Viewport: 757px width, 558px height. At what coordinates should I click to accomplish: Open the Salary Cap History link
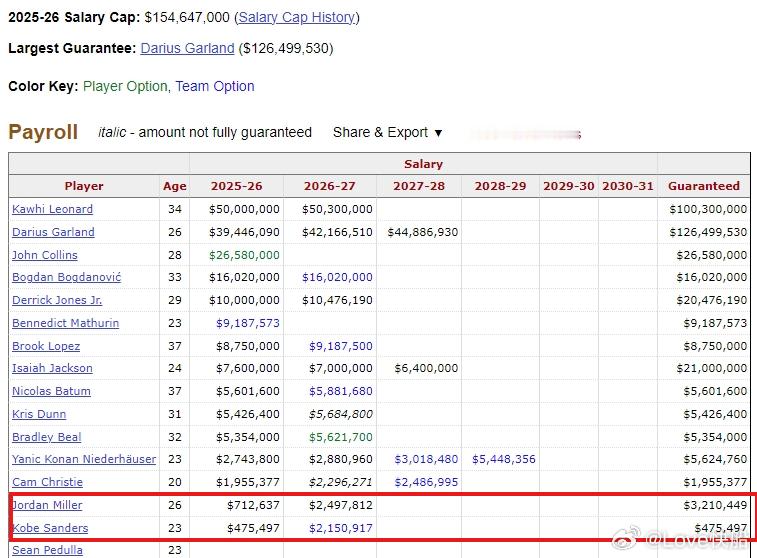[x=297, y=17]
